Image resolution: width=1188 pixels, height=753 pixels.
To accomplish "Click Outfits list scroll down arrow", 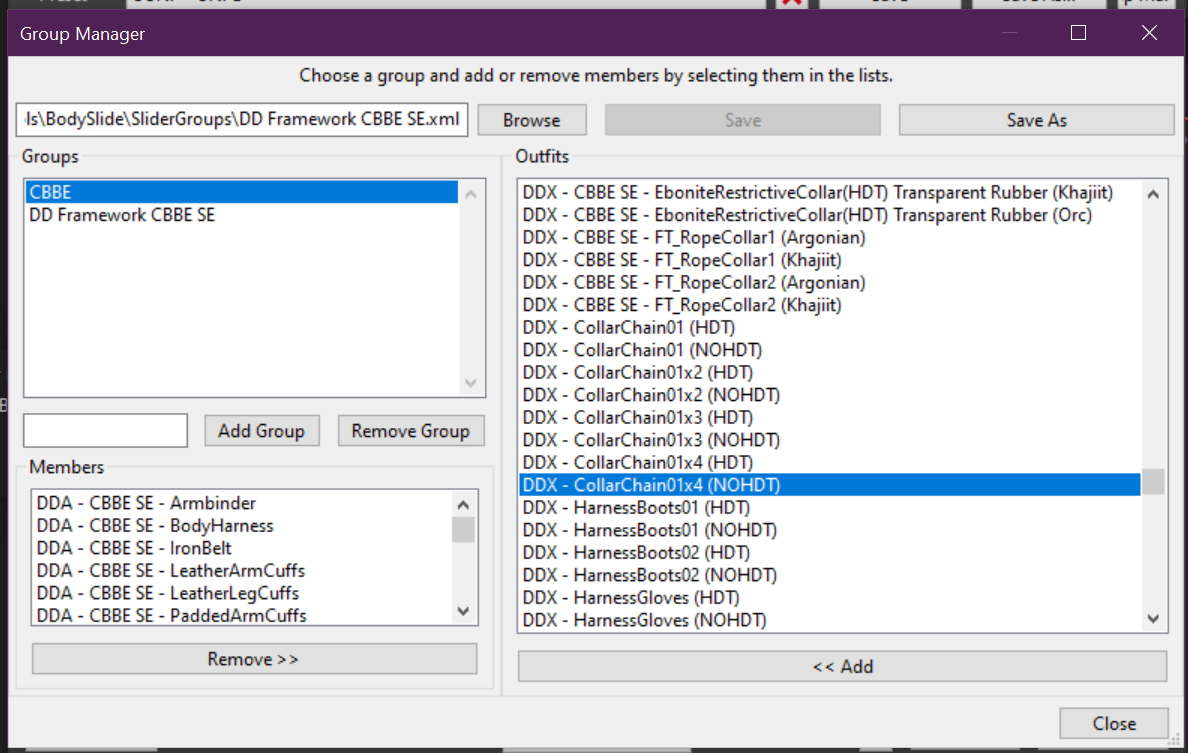I will (x=1153, y=619).
